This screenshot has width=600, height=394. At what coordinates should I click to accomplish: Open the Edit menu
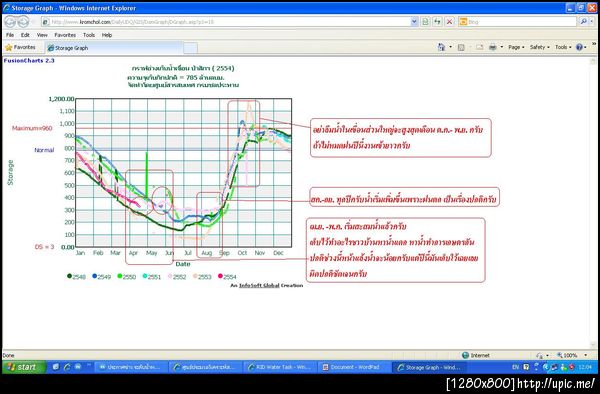pyautogui.click(x=25, y=35)
